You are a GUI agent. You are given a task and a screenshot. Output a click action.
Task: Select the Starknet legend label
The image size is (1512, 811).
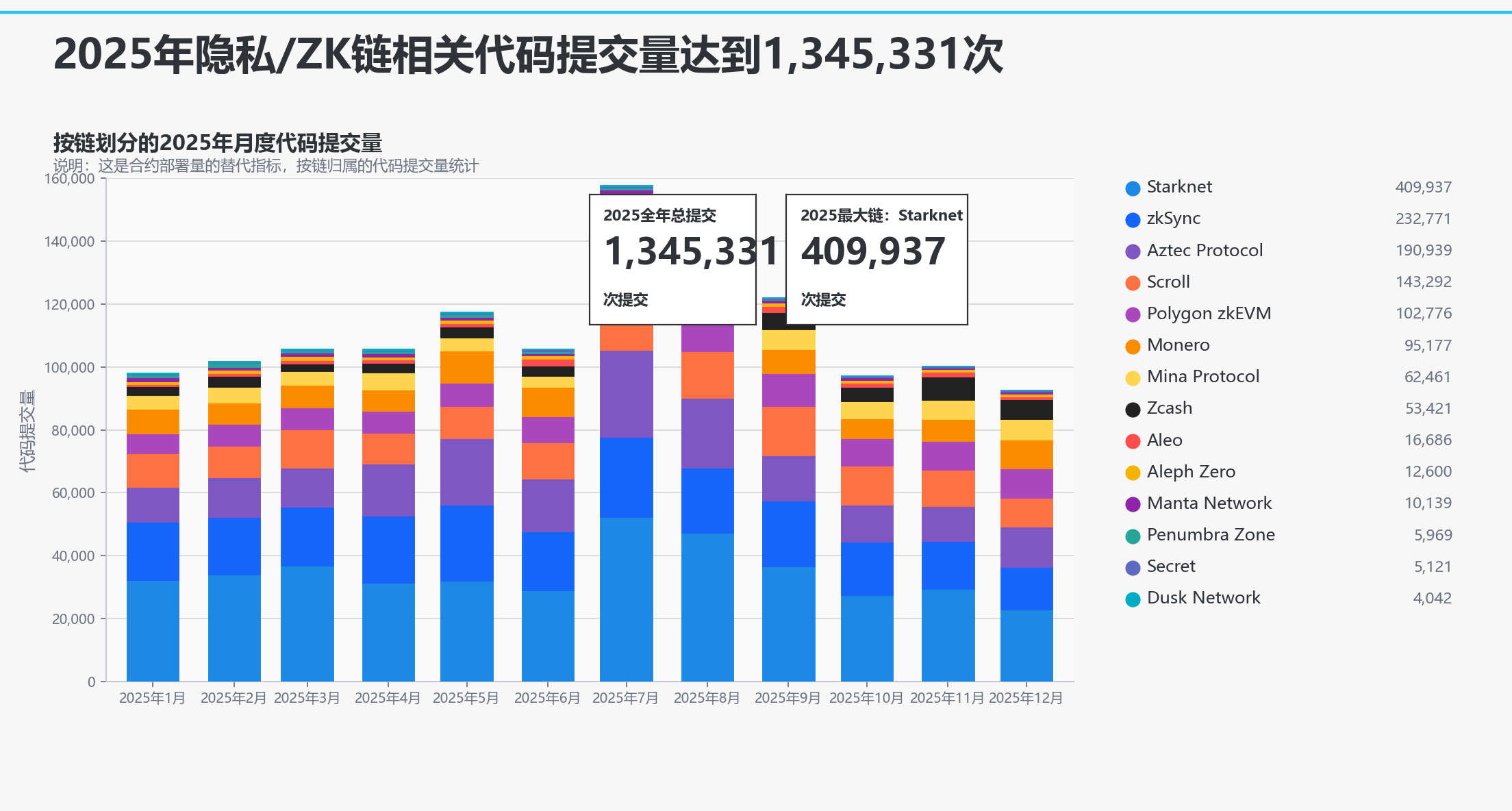coord(1179,187)
